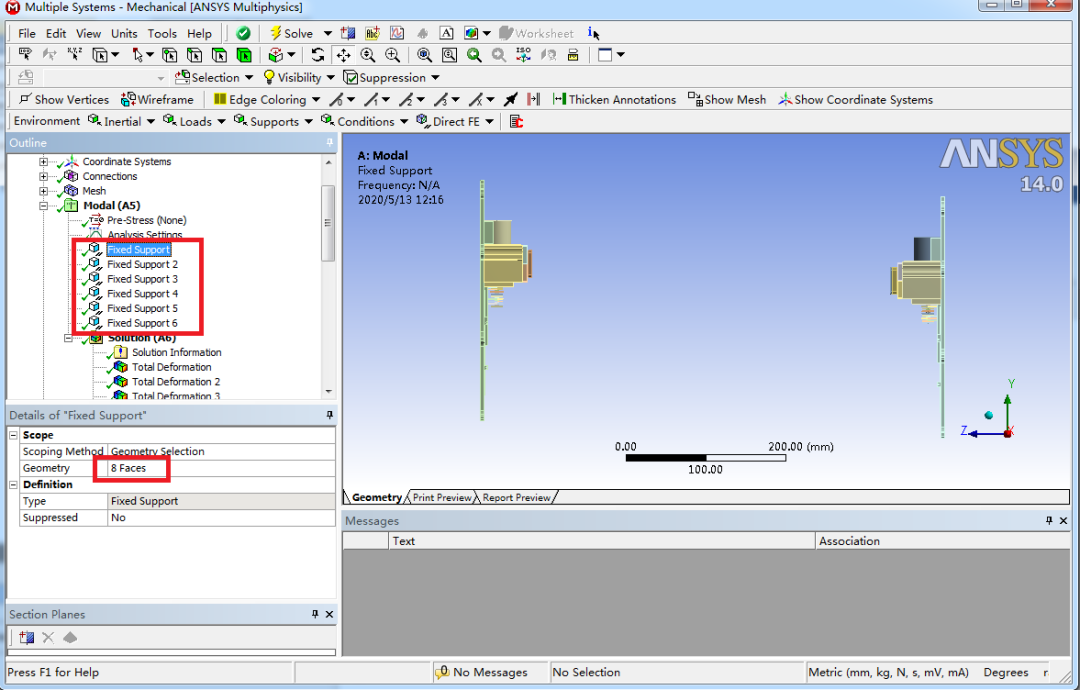Open the Edit menu
This screenshot has width=1080, height=690.
coord(56,33)
